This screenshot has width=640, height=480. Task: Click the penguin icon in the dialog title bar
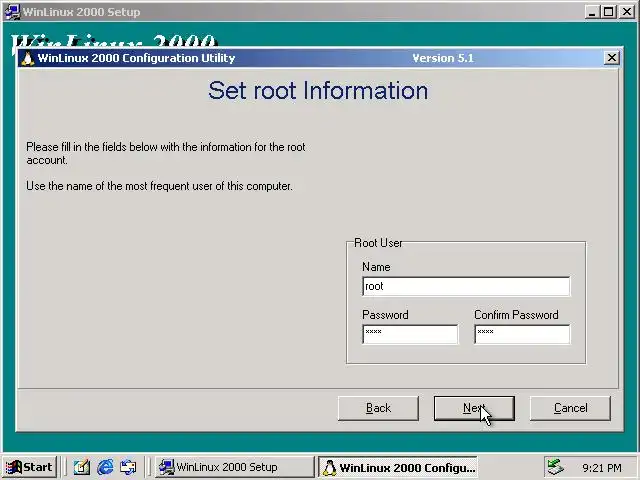[27, 58]
